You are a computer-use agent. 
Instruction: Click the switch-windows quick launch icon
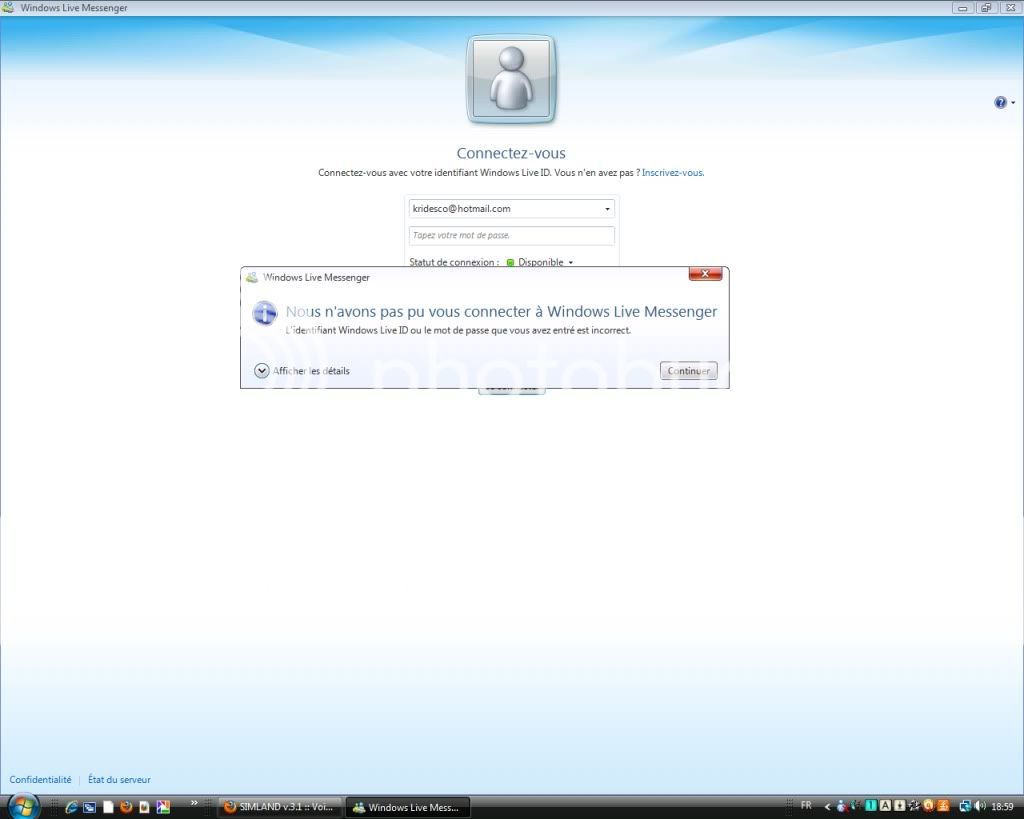tap(89, 807)
